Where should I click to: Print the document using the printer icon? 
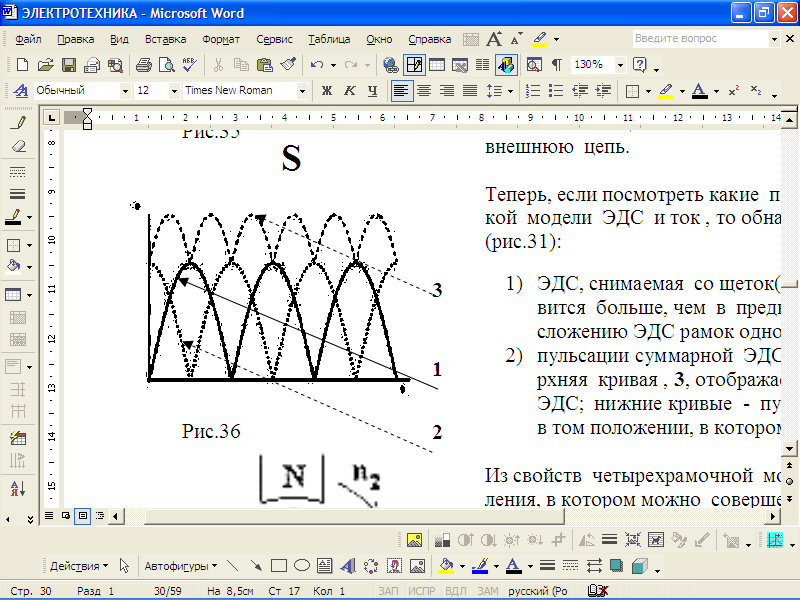144,65
